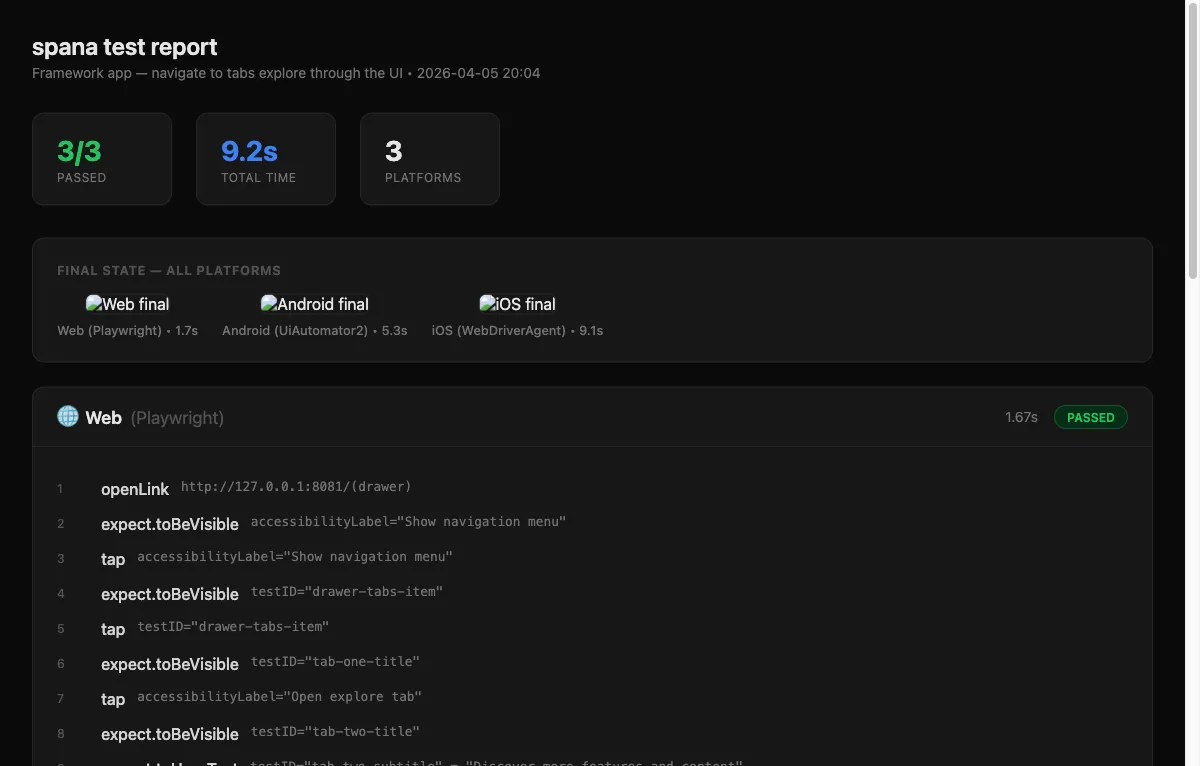Click the http://127.0.0.1:8081/(drawer) URL
Screen dimensions: 1200x766
(296, 487)
